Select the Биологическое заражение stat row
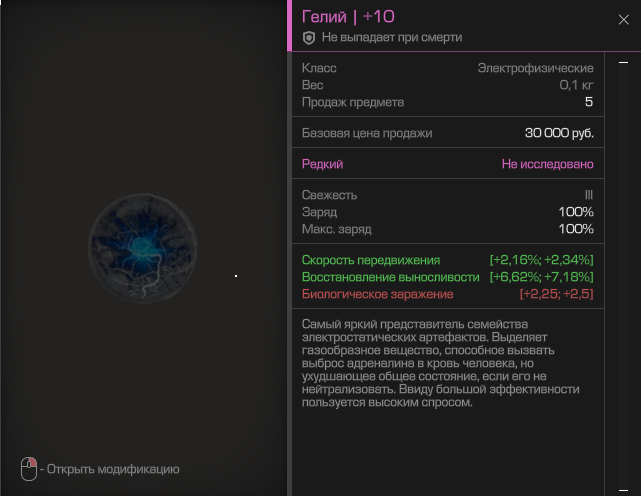Screen dimensions: 641x496 coord(448,294)
